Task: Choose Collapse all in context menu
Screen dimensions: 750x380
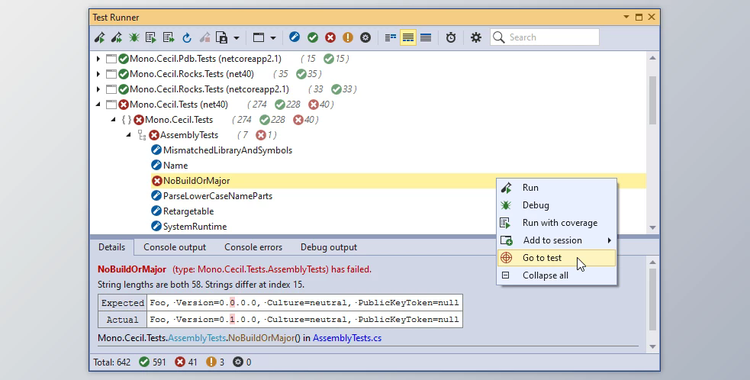Action: click(x=557, y=275)
